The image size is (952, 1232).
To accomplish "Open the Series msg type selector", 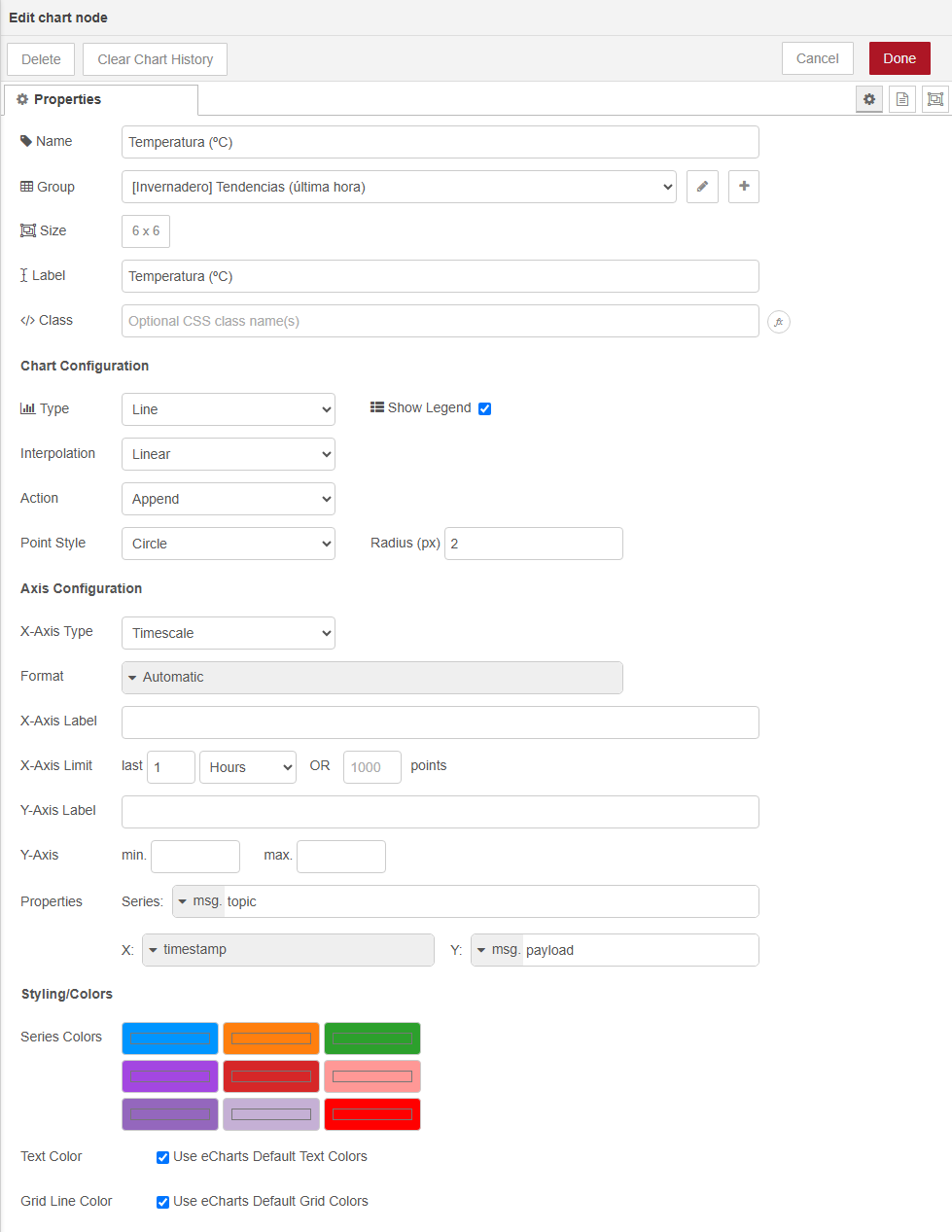I will [198, 901].
